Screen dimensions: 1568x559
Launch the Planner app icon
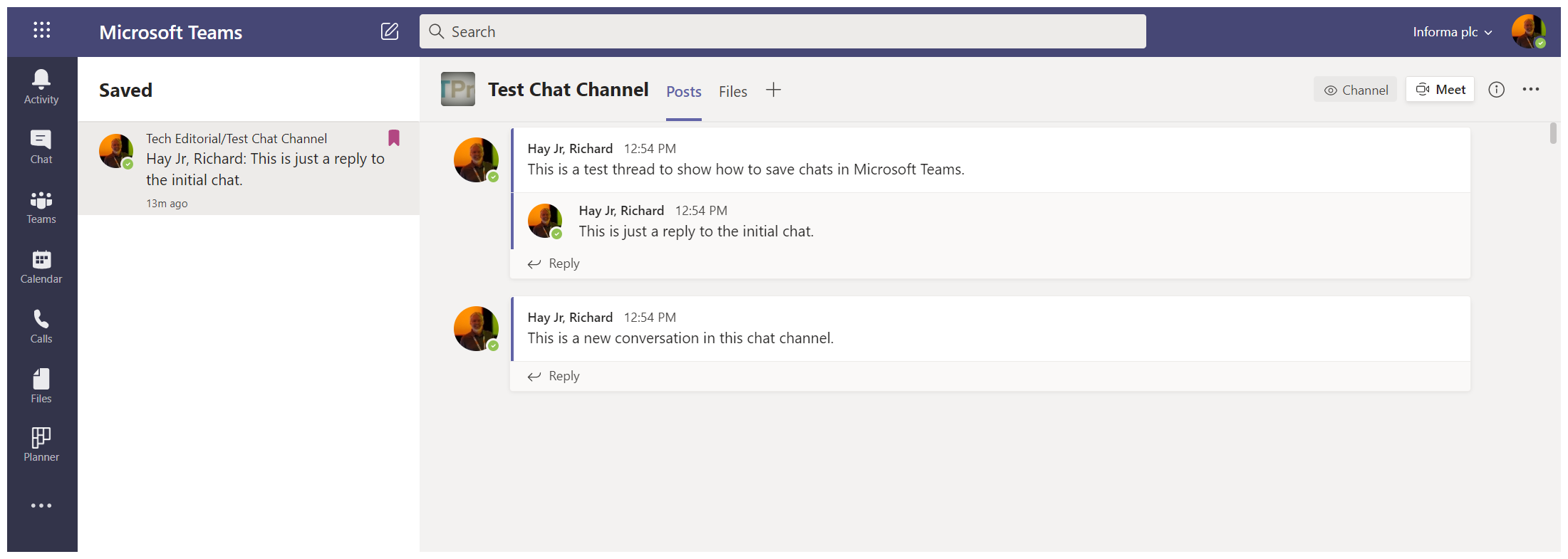[41, 445]
